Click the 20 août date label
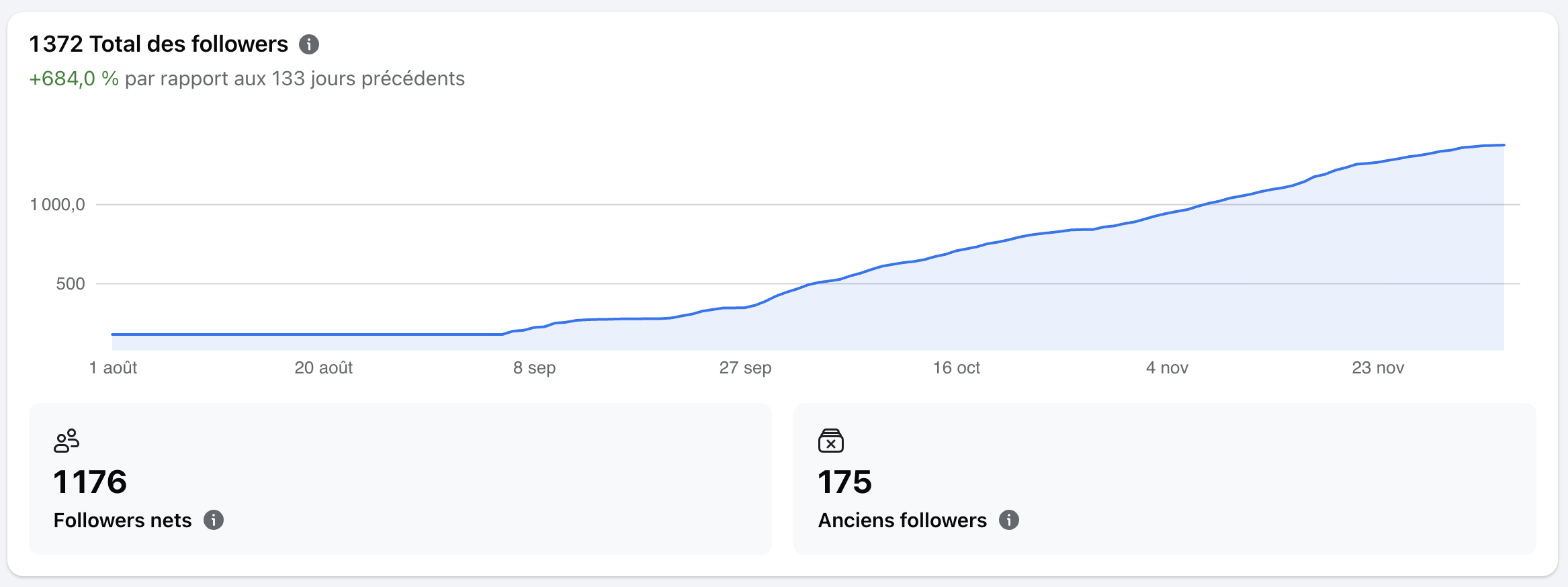 (323, 367)
